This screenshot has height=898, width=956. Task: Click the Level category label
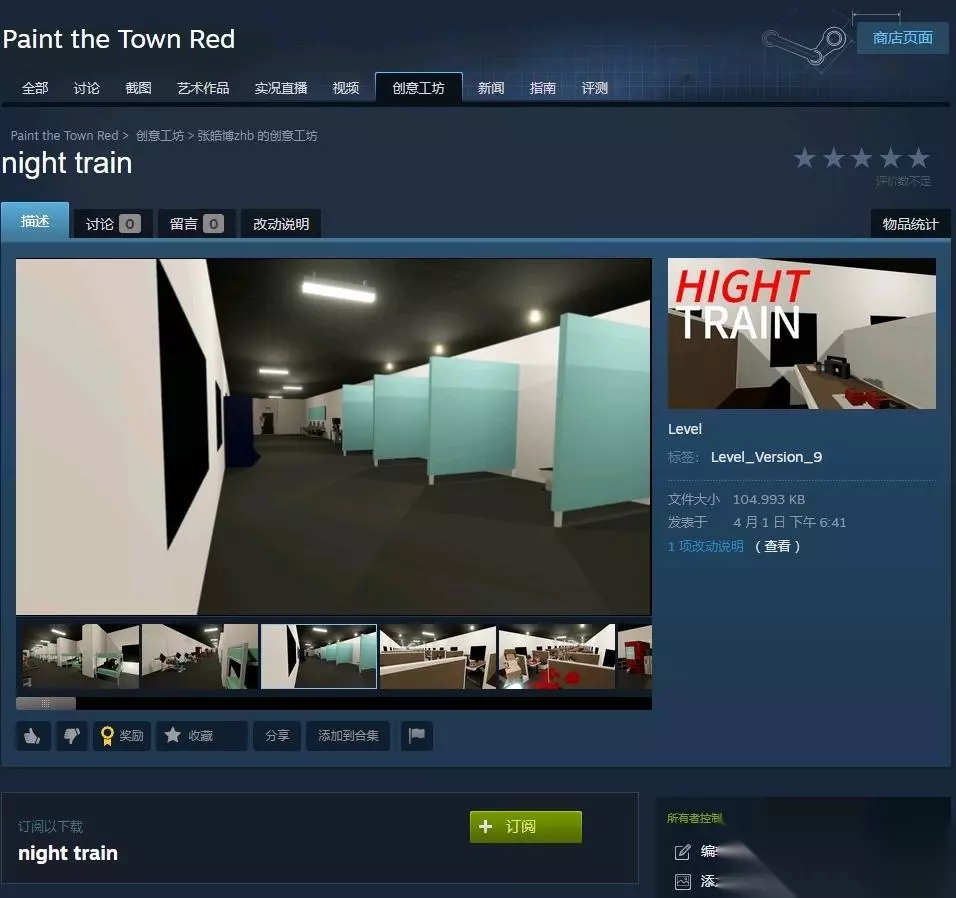point(685,429)
